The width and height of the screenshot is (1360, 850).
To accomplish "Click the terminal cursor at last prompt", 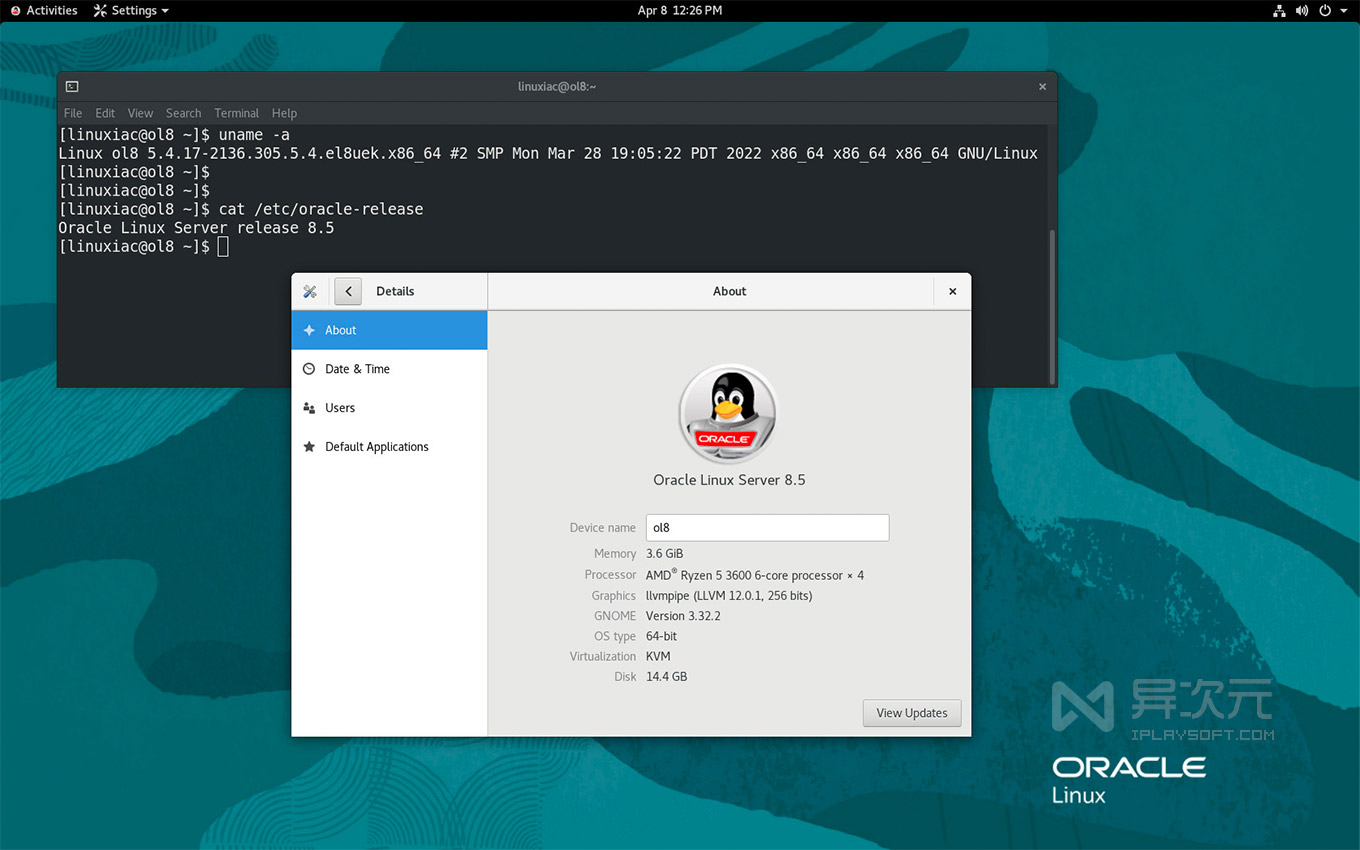I will coord(223,247).
